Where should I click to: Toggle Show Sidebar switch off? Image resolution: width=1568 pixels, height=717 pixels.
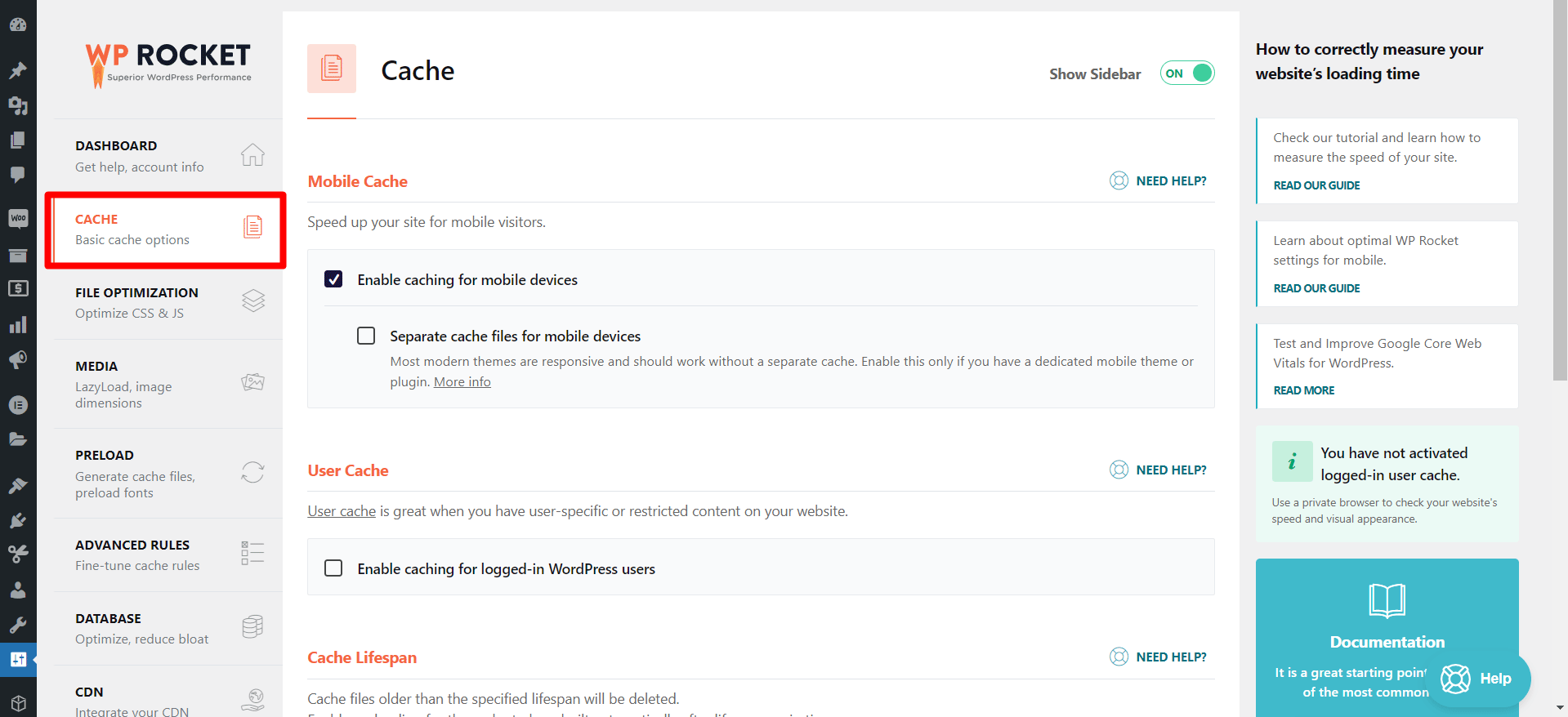click(x=1187, y=73)
